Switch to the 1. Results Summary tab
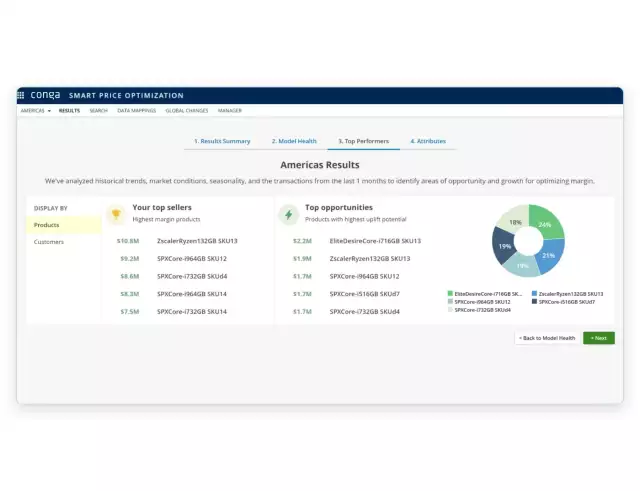This screenshot has width=640, height=491. (x=222, y=141)
